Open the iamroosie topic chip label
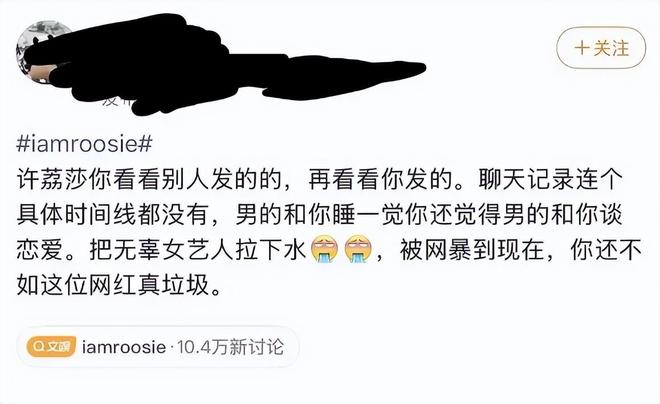This screenshot has width=660, height=404. [124, 347]
